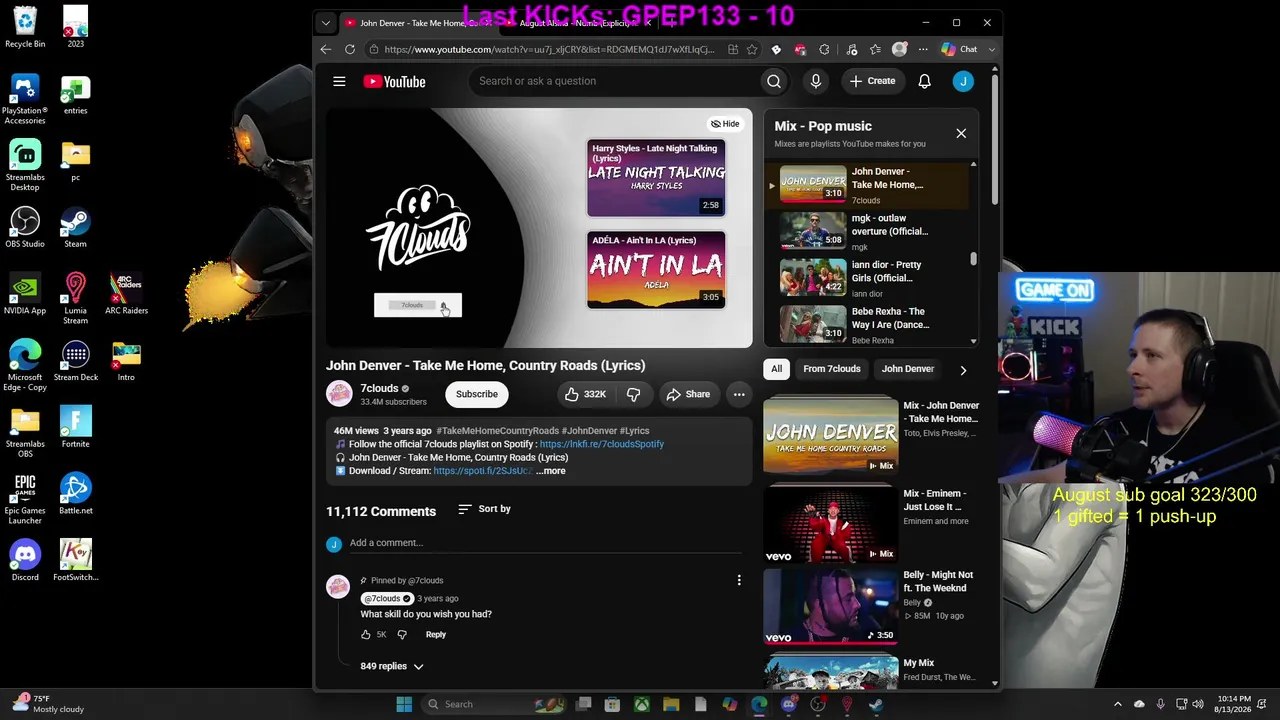Open OBS Studio desktop shortcut

[25, 227]
